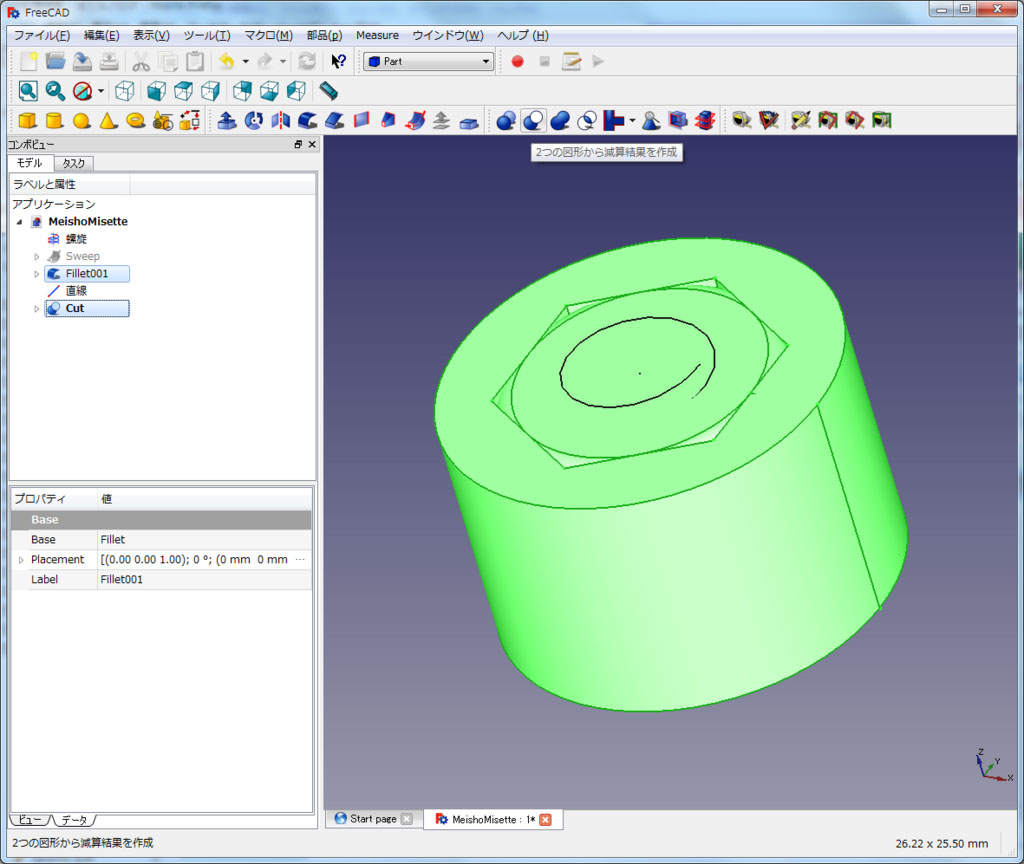Expand the Fillet001 tree item
Viewport: 1024px width, 864px height.
(x=37, y=274)
